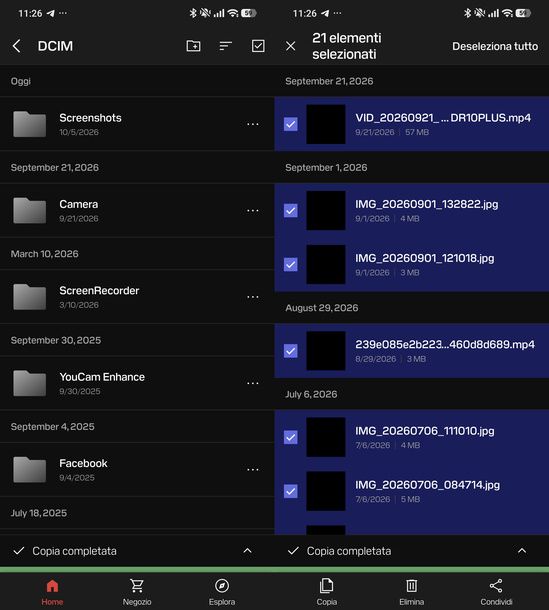The width and height of the screenshot is (549, 610).
Task: Tap the muted bell icon in right status bar
Action: click(x=480, y=13)
